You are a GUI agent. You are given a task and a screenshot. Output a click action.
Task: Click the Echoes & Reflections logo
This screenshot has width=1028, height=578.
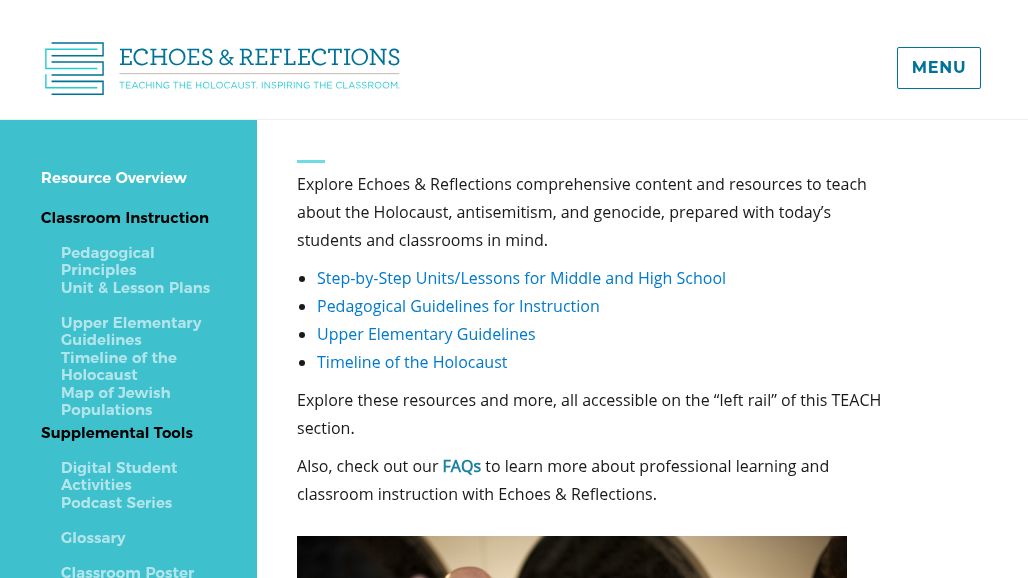click(222, 68)
